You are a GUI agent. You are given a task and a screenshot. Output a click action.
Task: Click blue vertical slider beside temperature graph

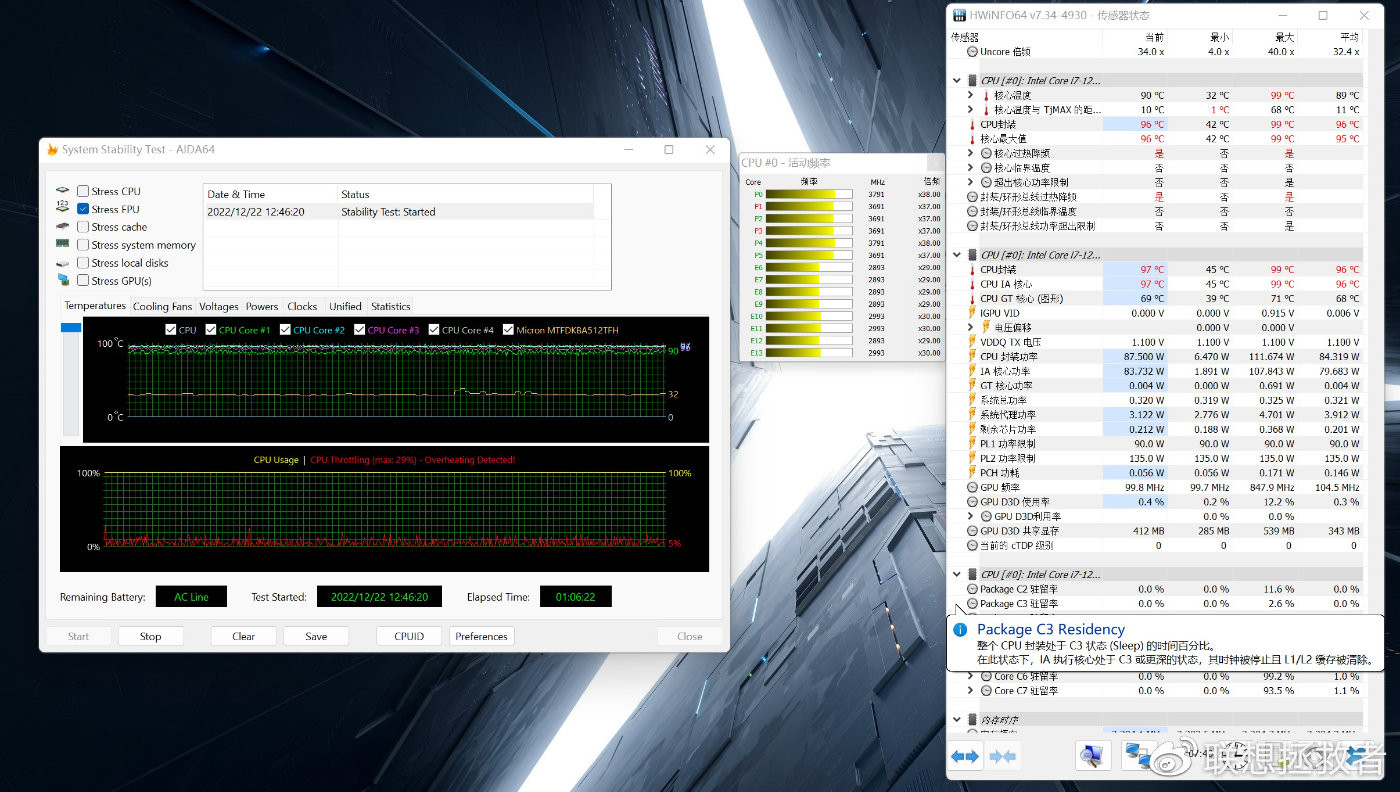pyautogui.click(x=71, y=328)
